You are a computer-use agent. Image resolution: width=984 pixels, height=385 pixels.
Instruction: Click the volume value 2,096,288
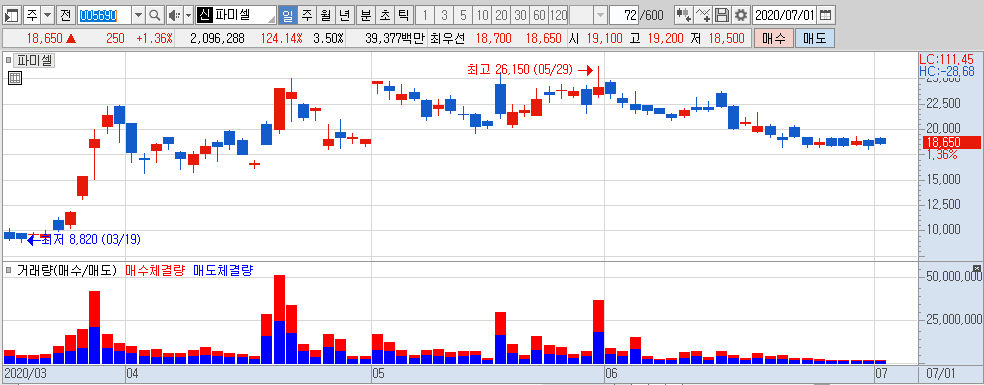[x=217, y=38]
